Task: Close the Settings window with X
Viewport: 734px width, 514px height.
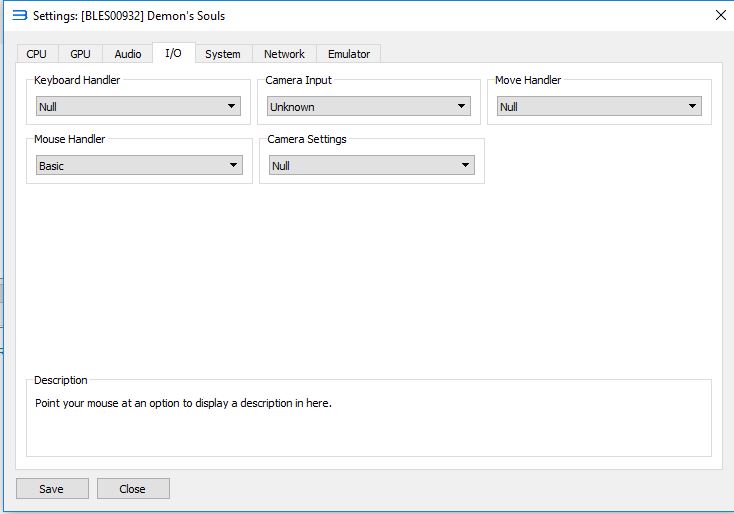Action: coord(719,15)
